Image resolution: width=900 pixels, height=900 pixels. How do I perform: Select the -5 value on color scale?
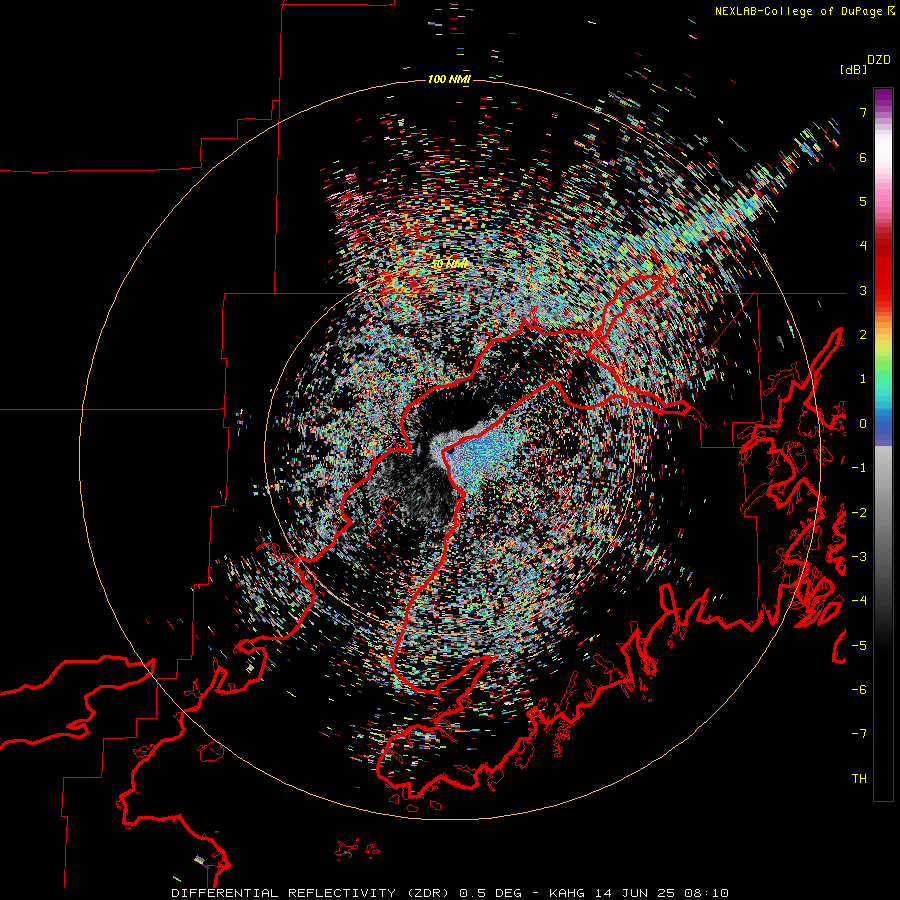pyautogui.click(x=859, y=646)
